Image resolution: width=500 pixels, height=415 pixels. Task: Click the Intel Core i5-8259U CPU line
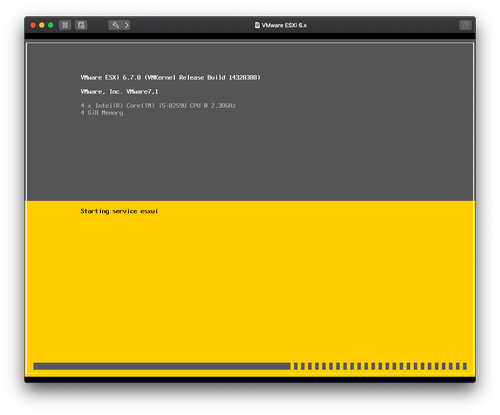158,106
